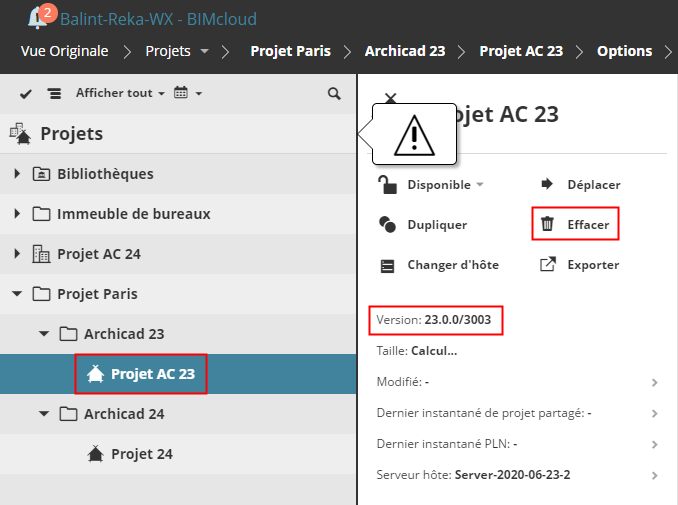This screenshot has height=505, width=678.
Task: Collapse the Projet Paris folder
Action: pyautogui.click(x=17, y=294)
